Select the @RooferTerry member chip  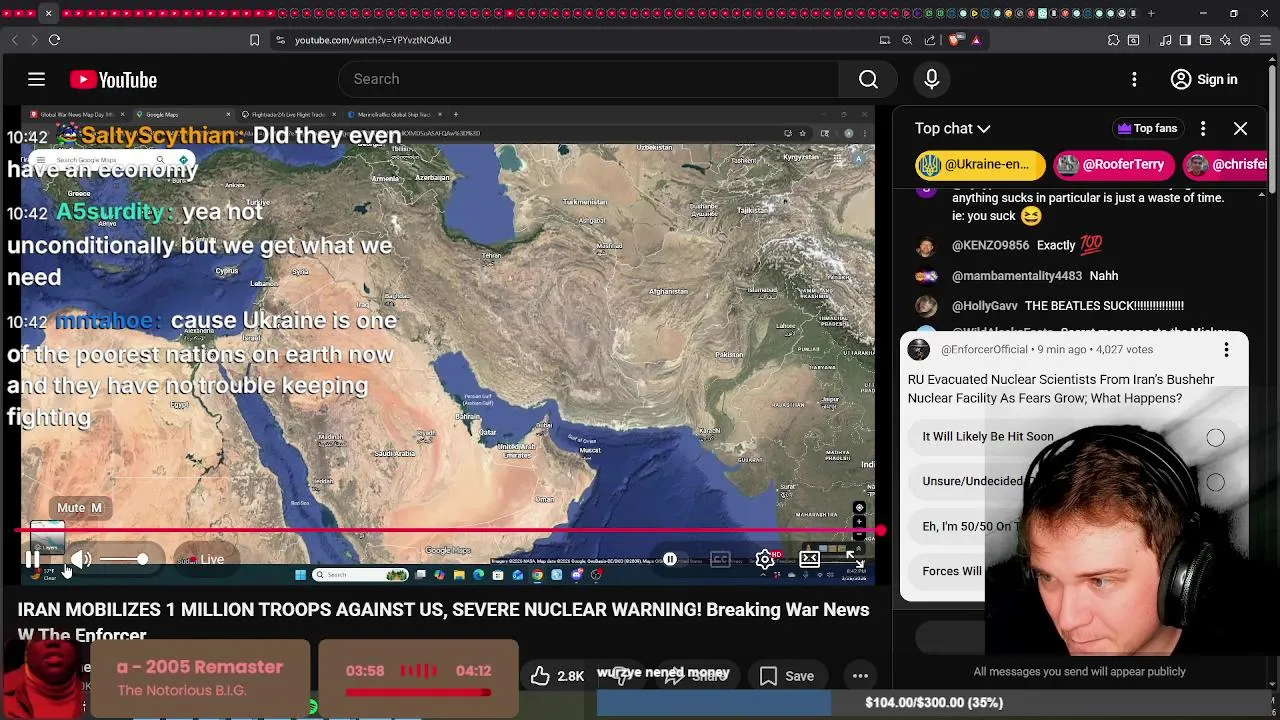pyautogui.click(x=1112, y=164)
